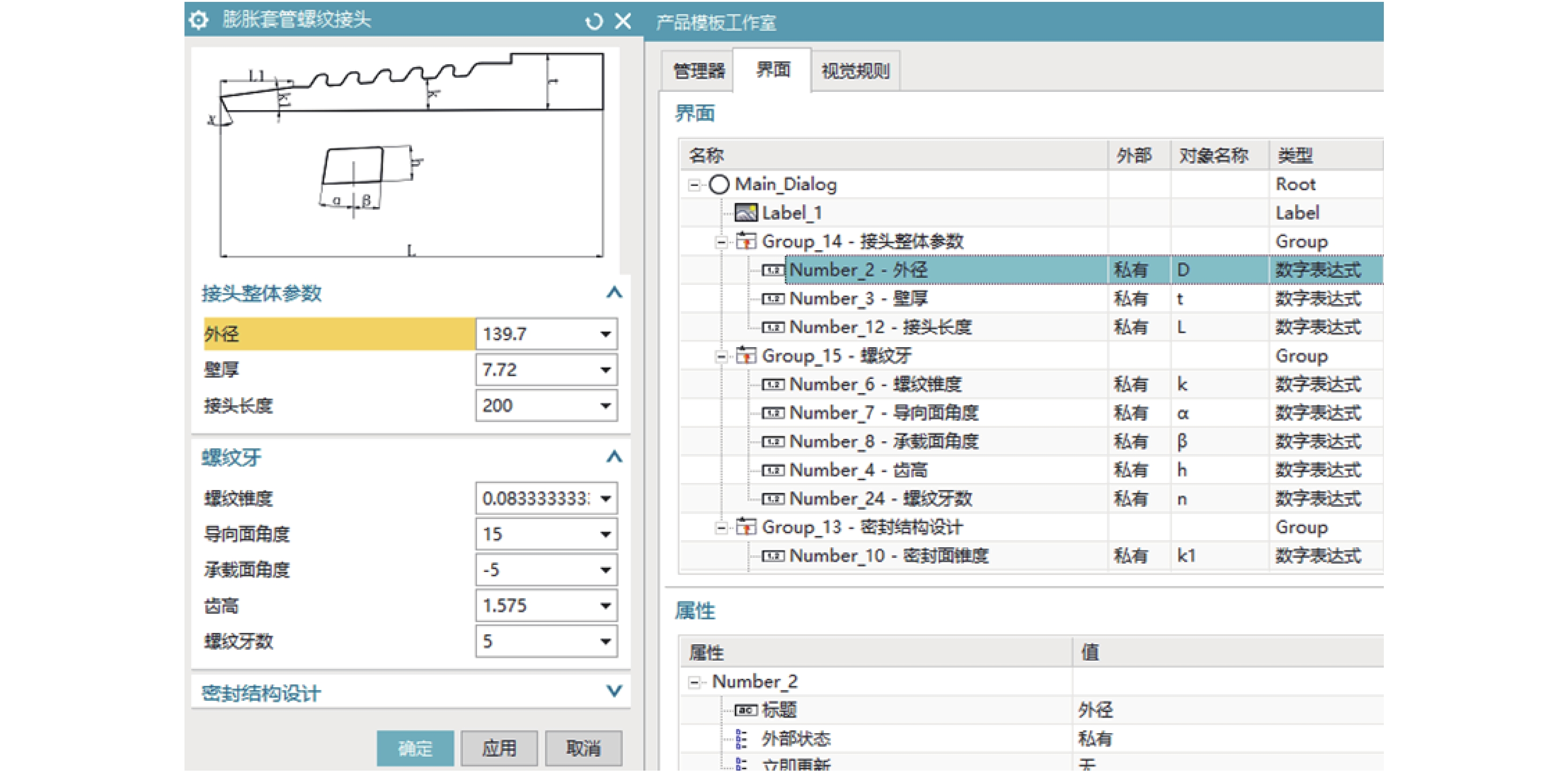Select the Number_8 - 承载面角度 tree row
This screenshot has height=773, width=1568.
point(1032,441)
